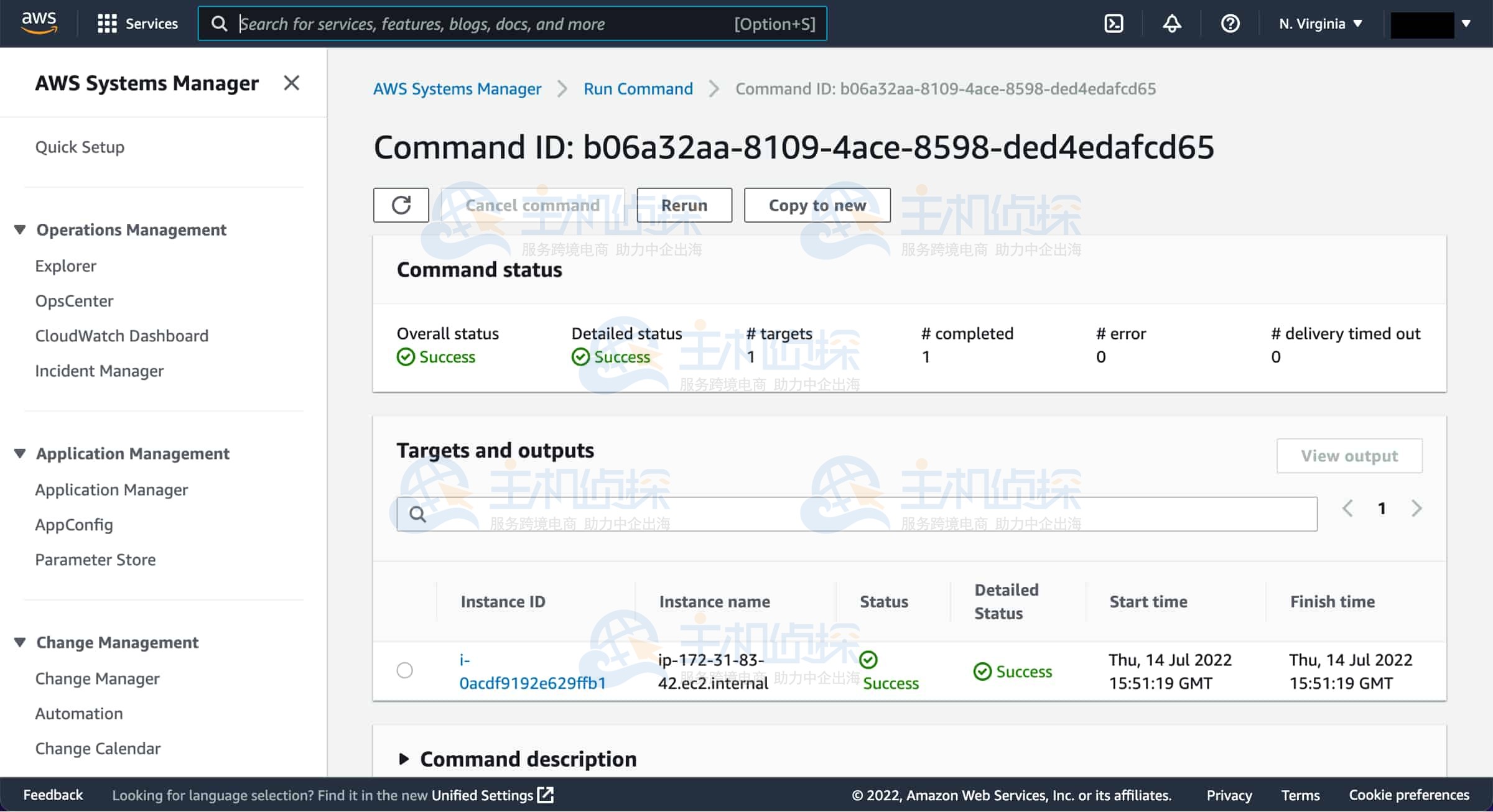This screenshot has height=812, width=1493.
Task: Open the notifications bell icon
Action: pos(1171,24)
